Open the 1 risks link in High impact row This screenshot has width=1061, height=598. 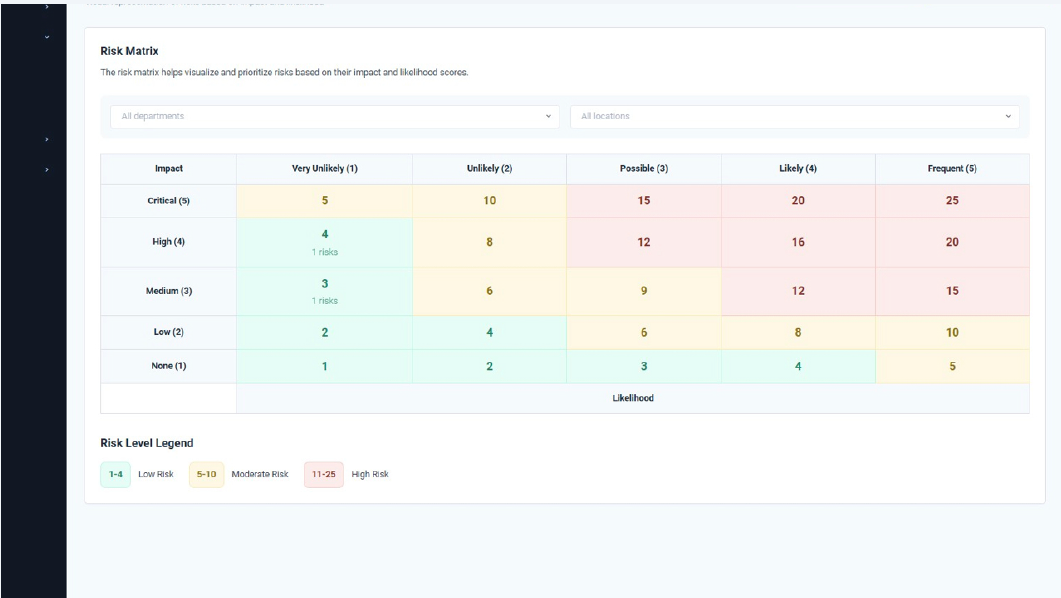(x=324, y=252)
